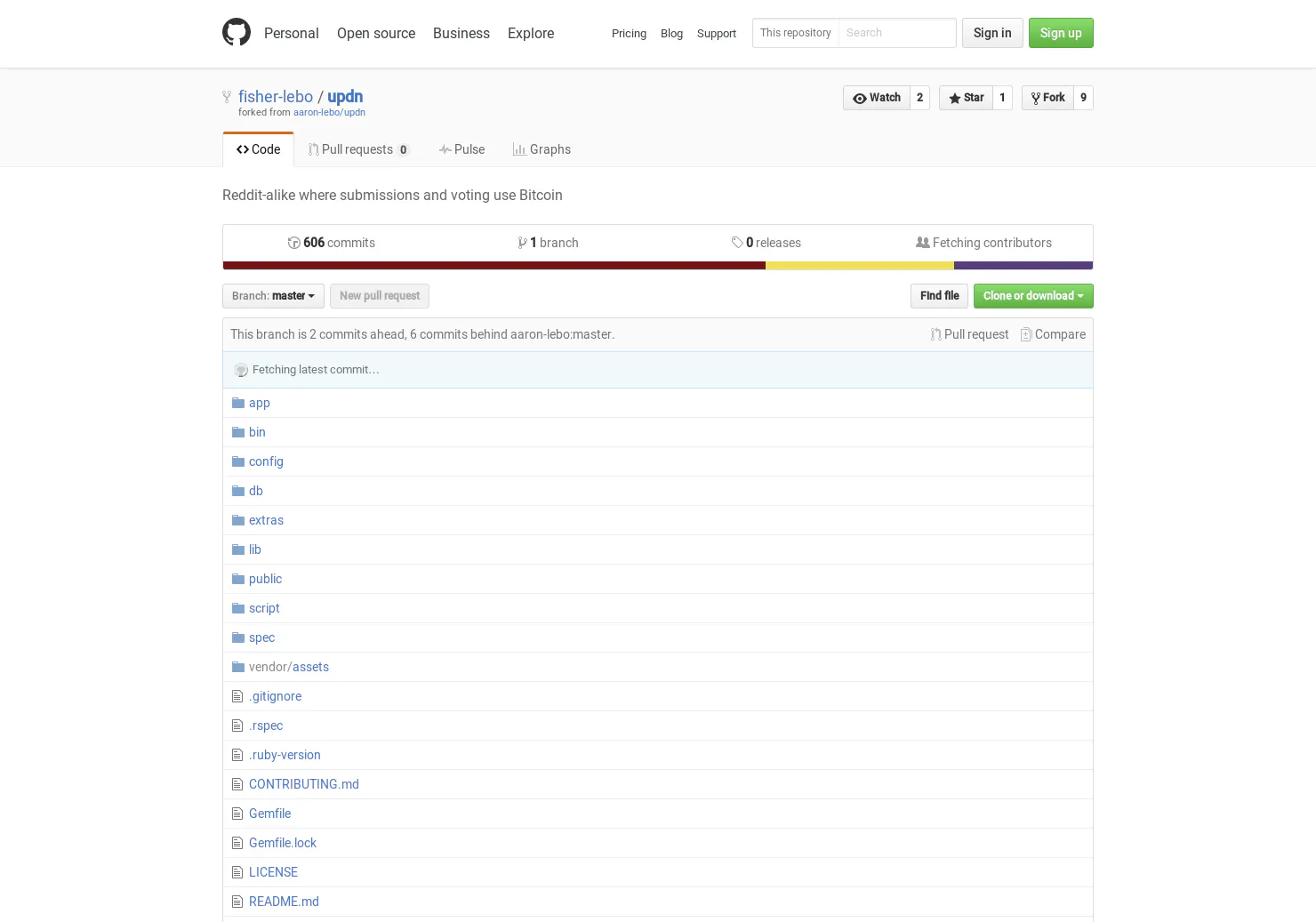This screenshot has width=1316, height=922.
Task: Click the Compare file-diff icon
Action: [x=1026, y=334]
